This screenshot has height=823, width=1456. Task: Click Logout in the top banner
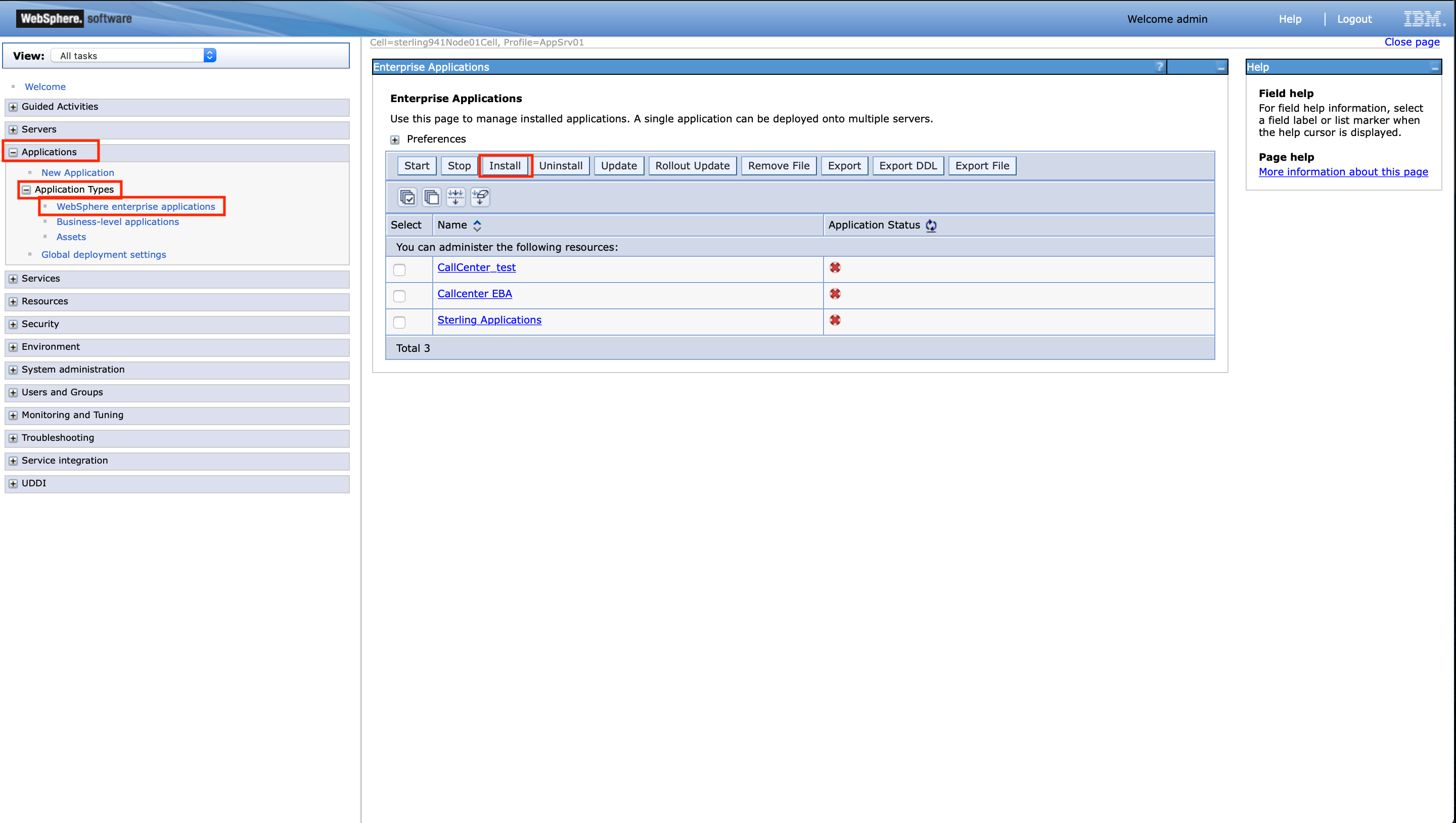coord(1354,19)
